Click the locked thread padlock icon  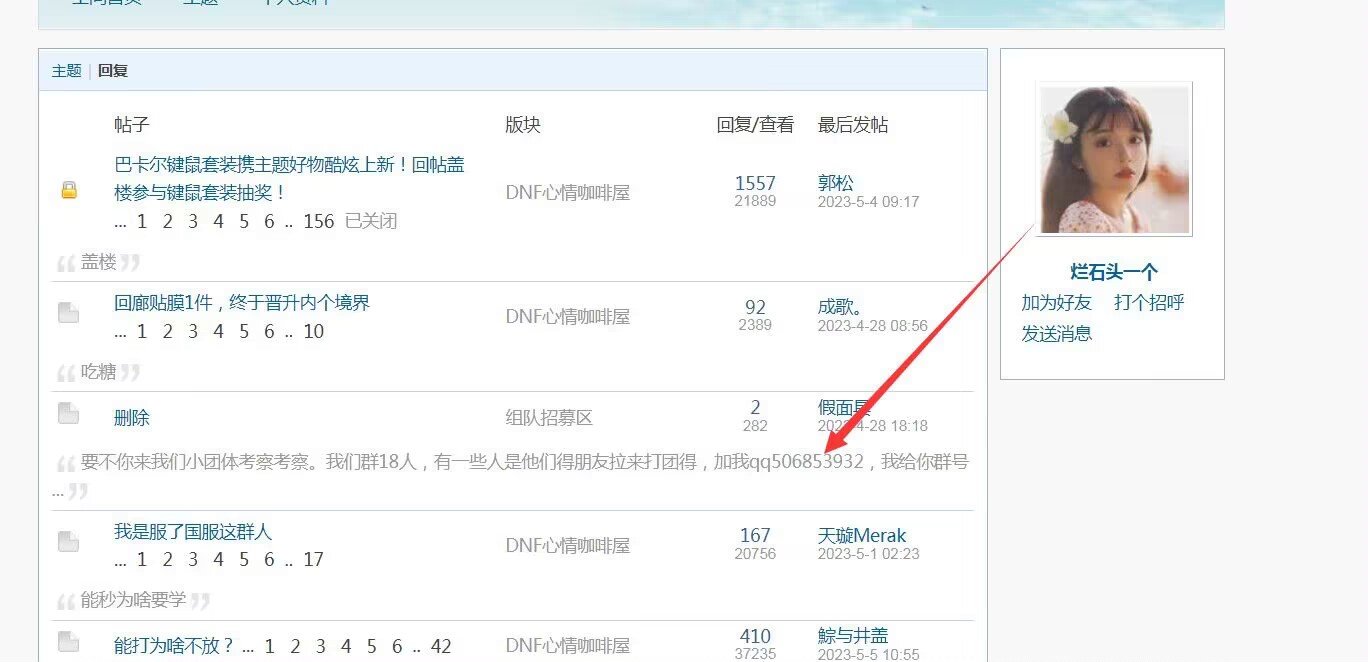click(x=69, y=190)
